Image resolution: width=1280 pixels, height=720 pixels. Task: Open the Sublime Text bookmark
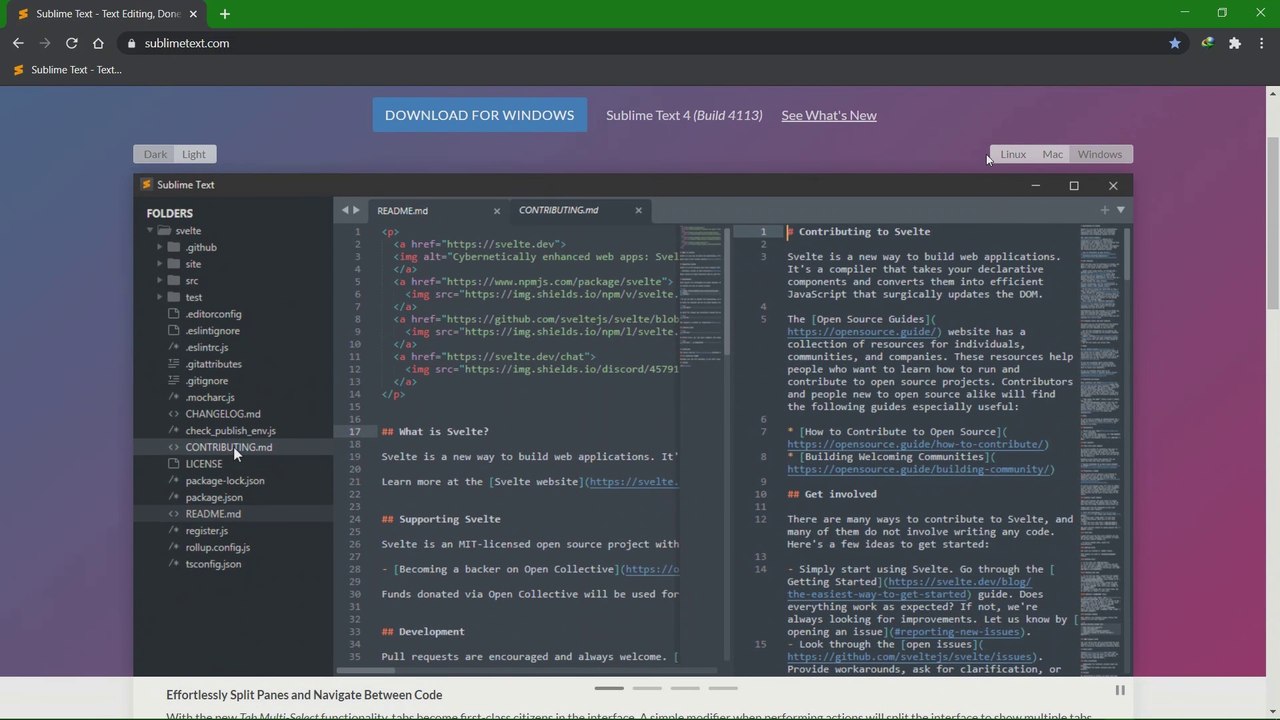point(68,70)
